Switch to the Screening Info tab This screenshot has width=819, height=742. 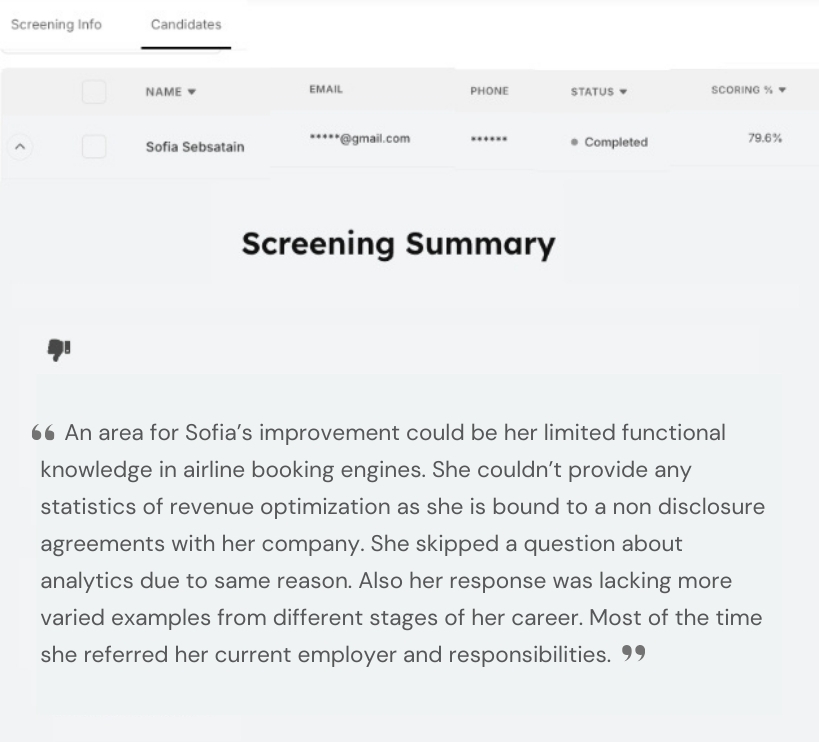[56, 25]
